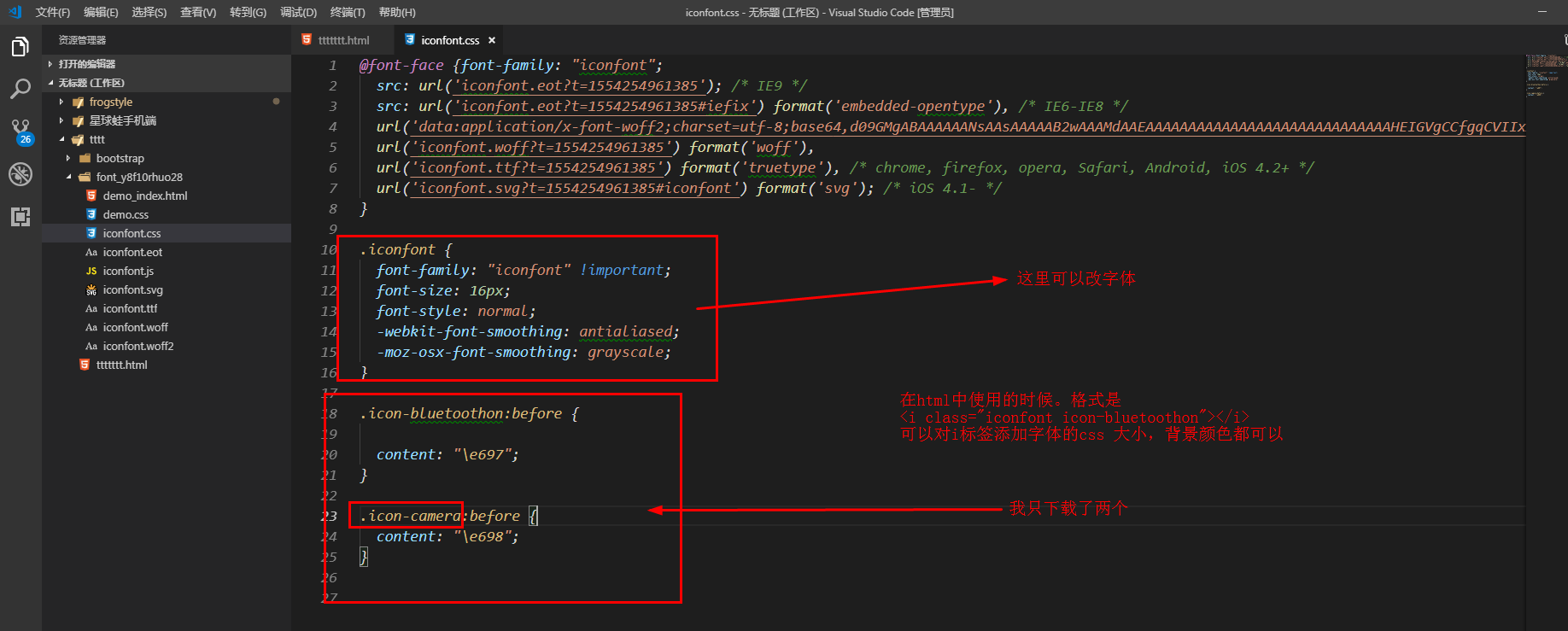Open the 选择(S) menu
The image size is (1568, 631).
[x=149, y=12]
